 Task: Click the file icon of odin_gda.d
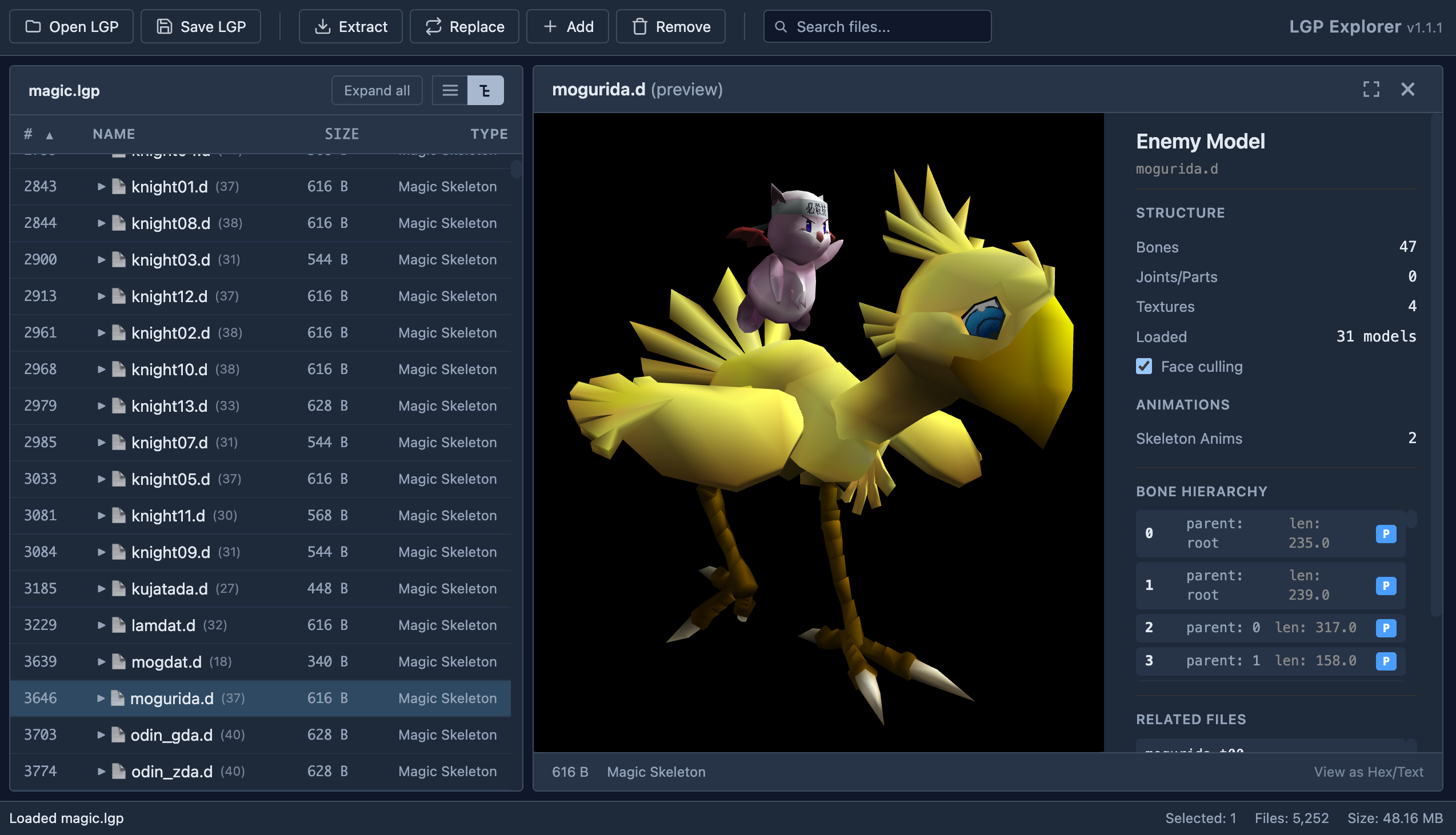click(118, 734)
